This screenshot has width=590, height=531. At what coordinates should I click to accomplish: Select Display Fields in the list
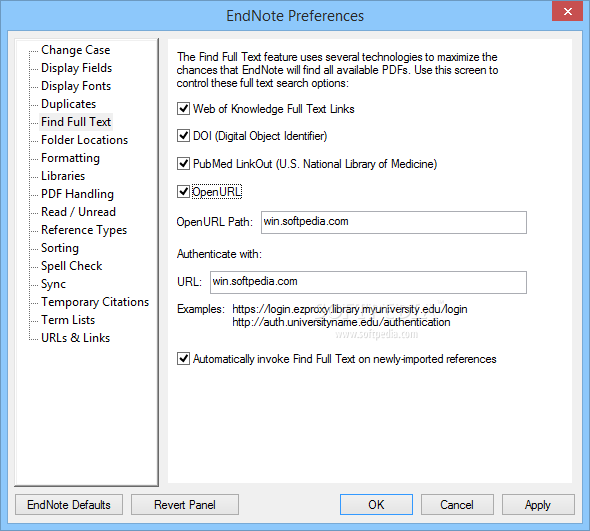[76, 68]
